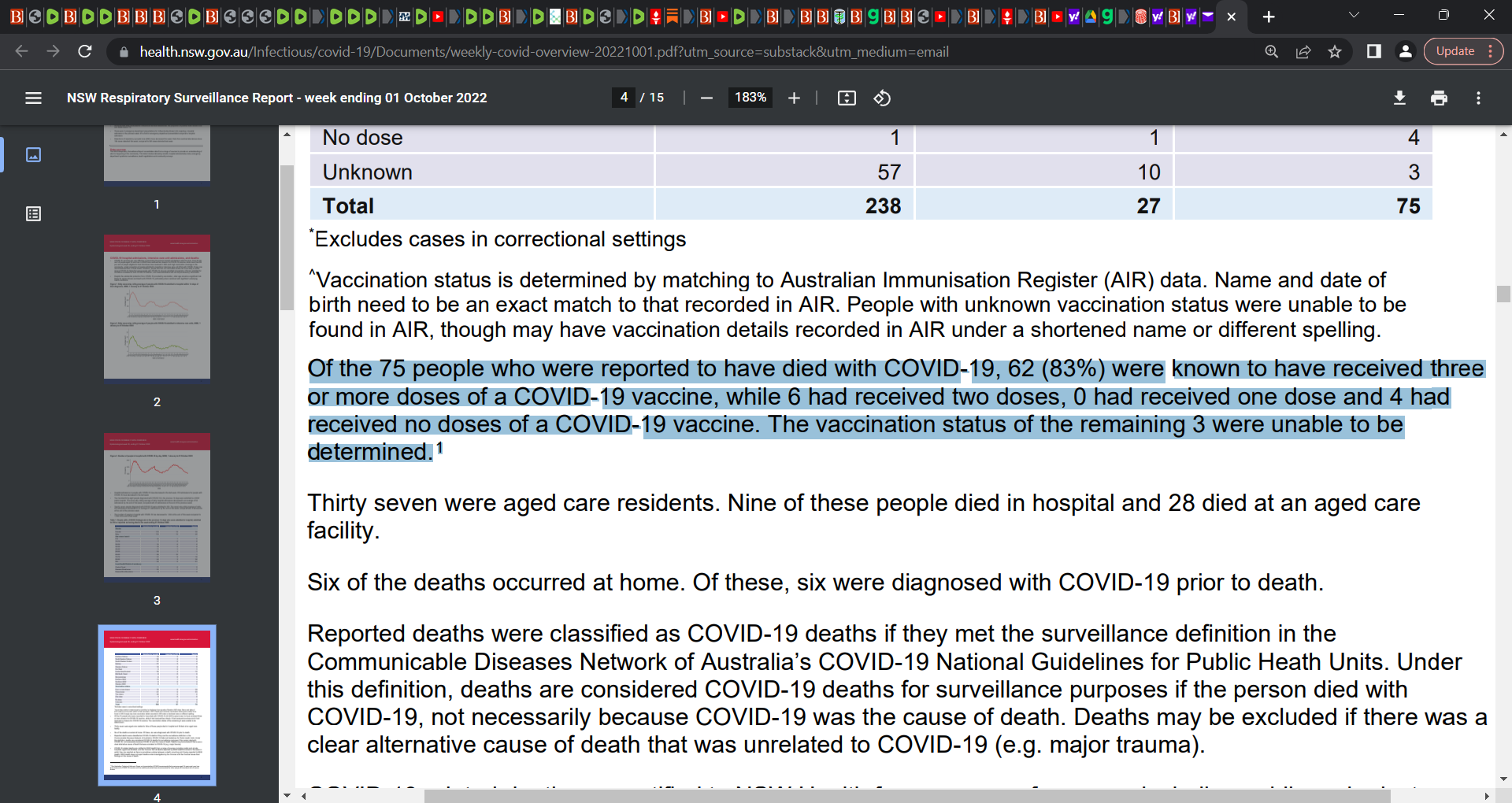The height and width of the screenshot is (803, 1512).
Task: Select page 4 thumbnail
Action: [157, 705]
